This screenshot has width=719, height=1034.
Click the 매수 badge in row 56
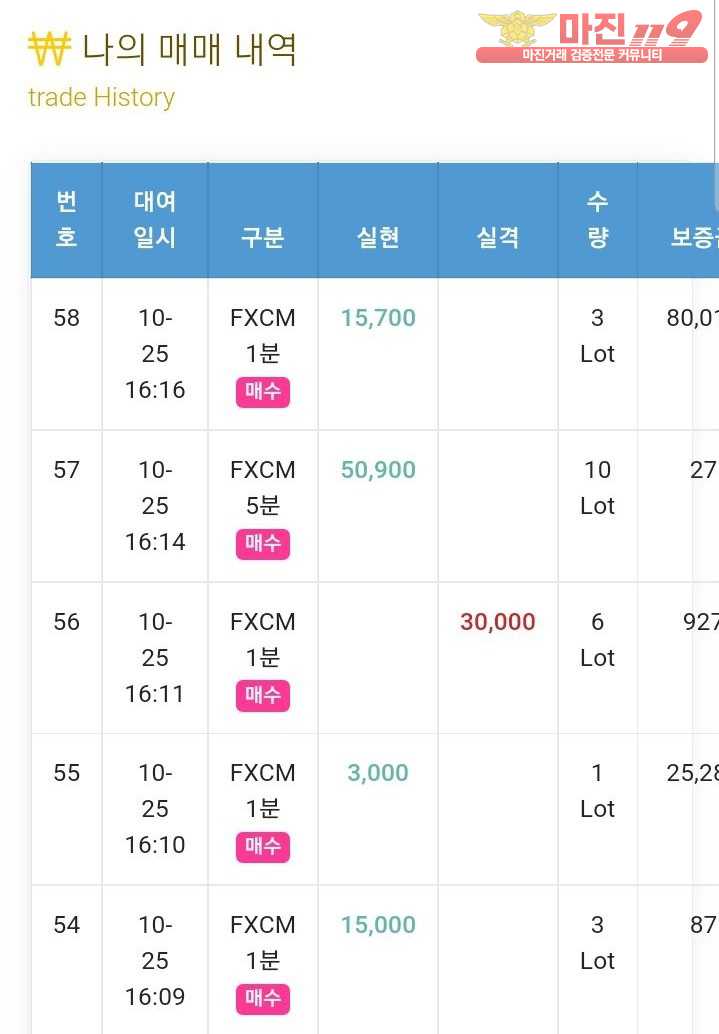(x=263, y=696)
